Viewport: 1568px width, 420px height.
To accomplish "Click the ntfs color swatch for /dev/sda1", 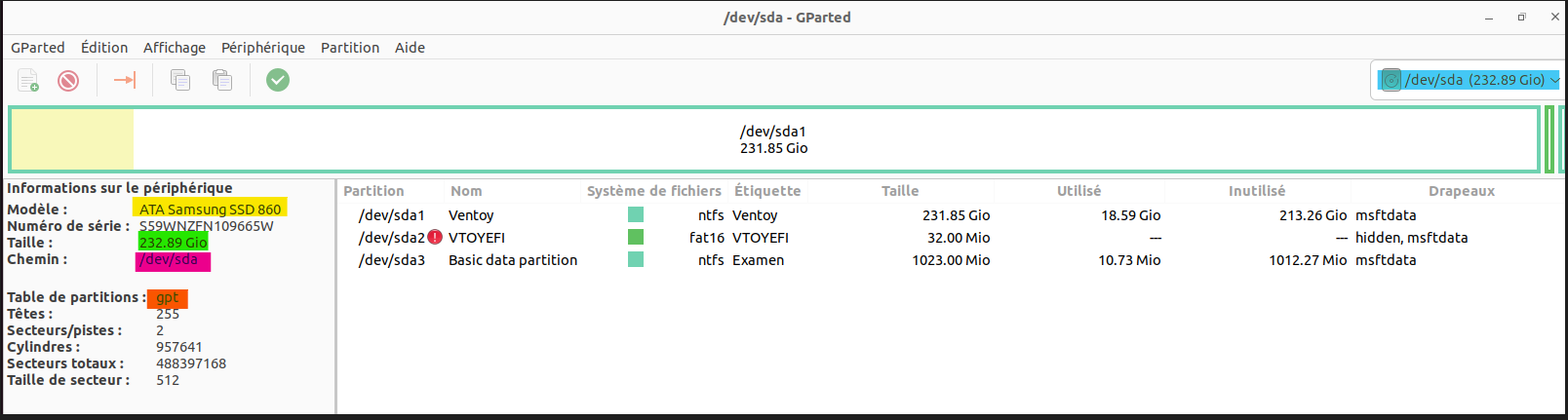I will 636,214.
